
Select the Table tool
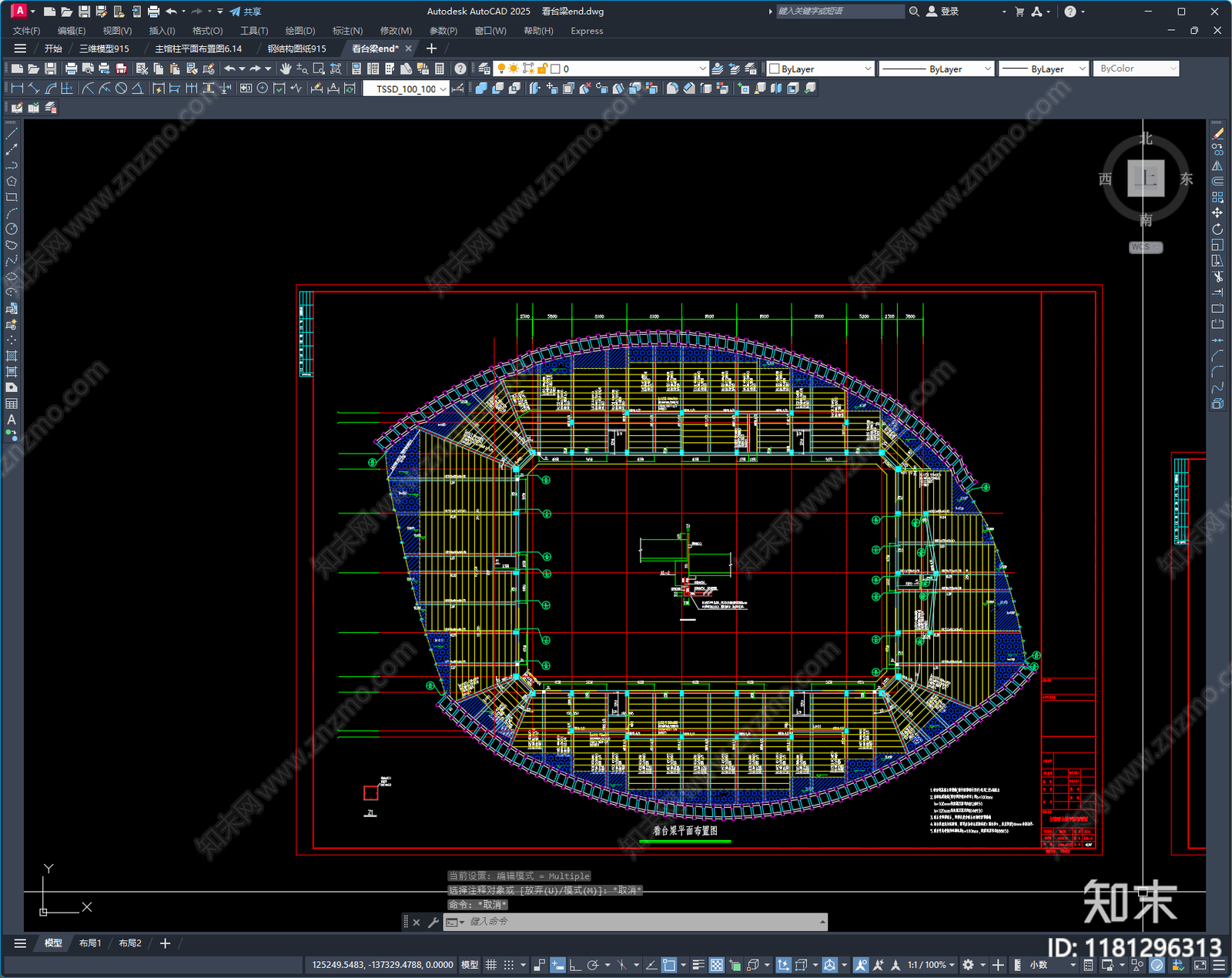[x=12, y=404]
